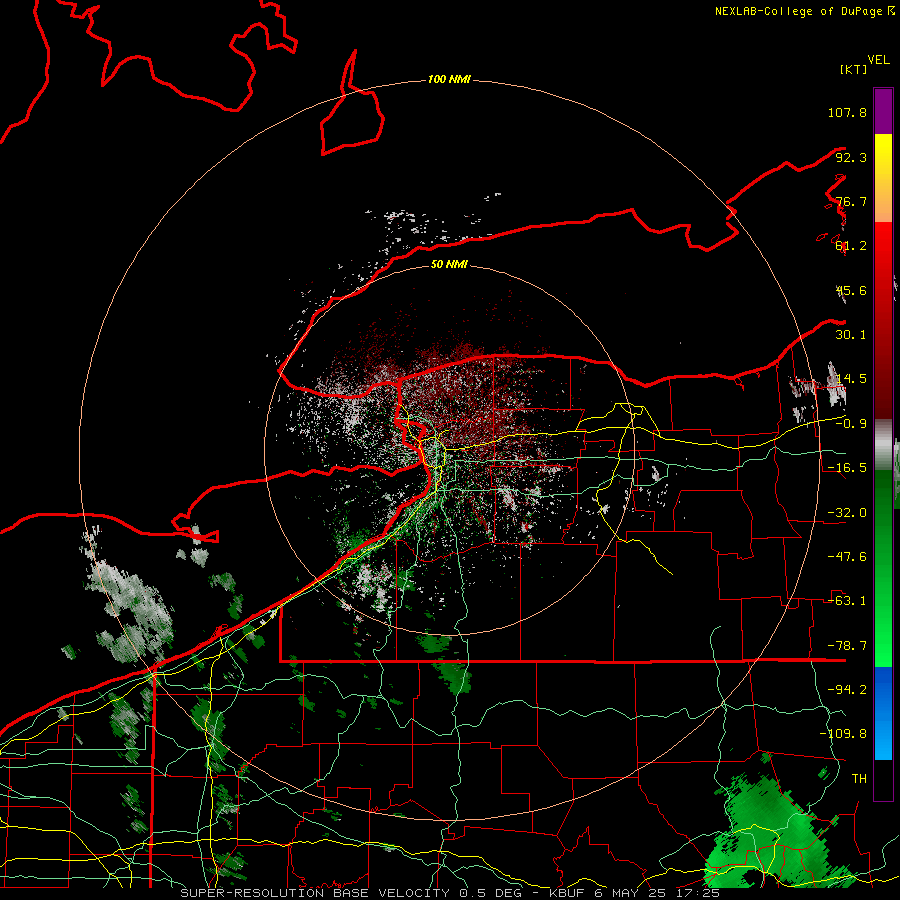Select the -78.7 scale value
Viewport: 900px width, 900px height.
[847, 646]
